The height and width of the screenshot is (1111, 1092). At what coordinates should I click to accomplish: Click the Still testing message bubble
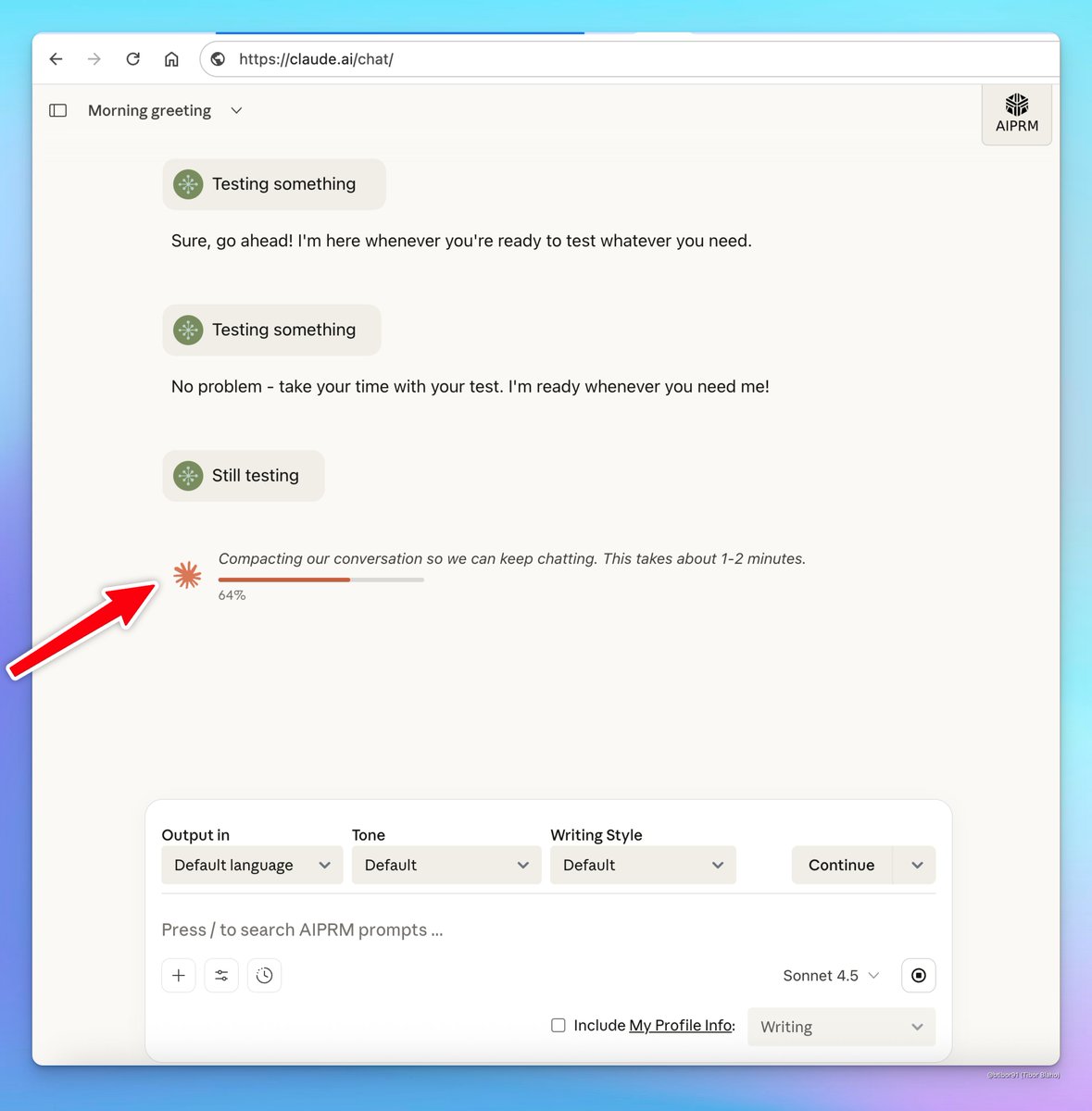point(244,476)
